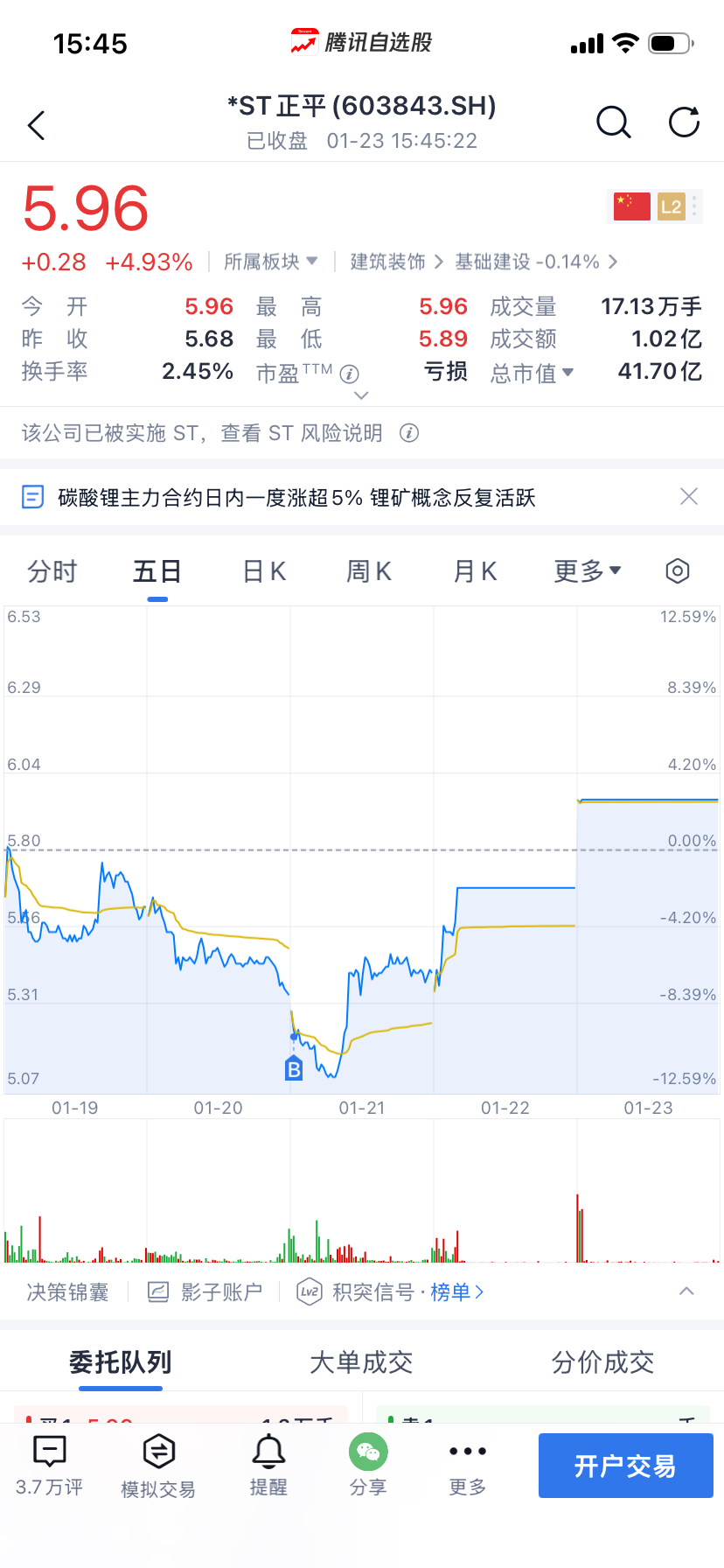
Task: Expand more quote details chevron
Action: (x=361, y=395)
